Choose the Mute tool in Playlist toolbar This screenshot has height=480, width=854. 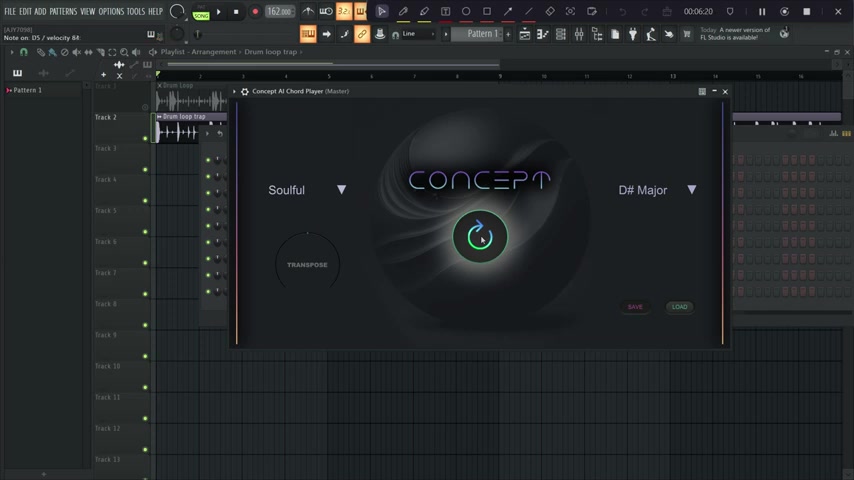click(76, 52)
